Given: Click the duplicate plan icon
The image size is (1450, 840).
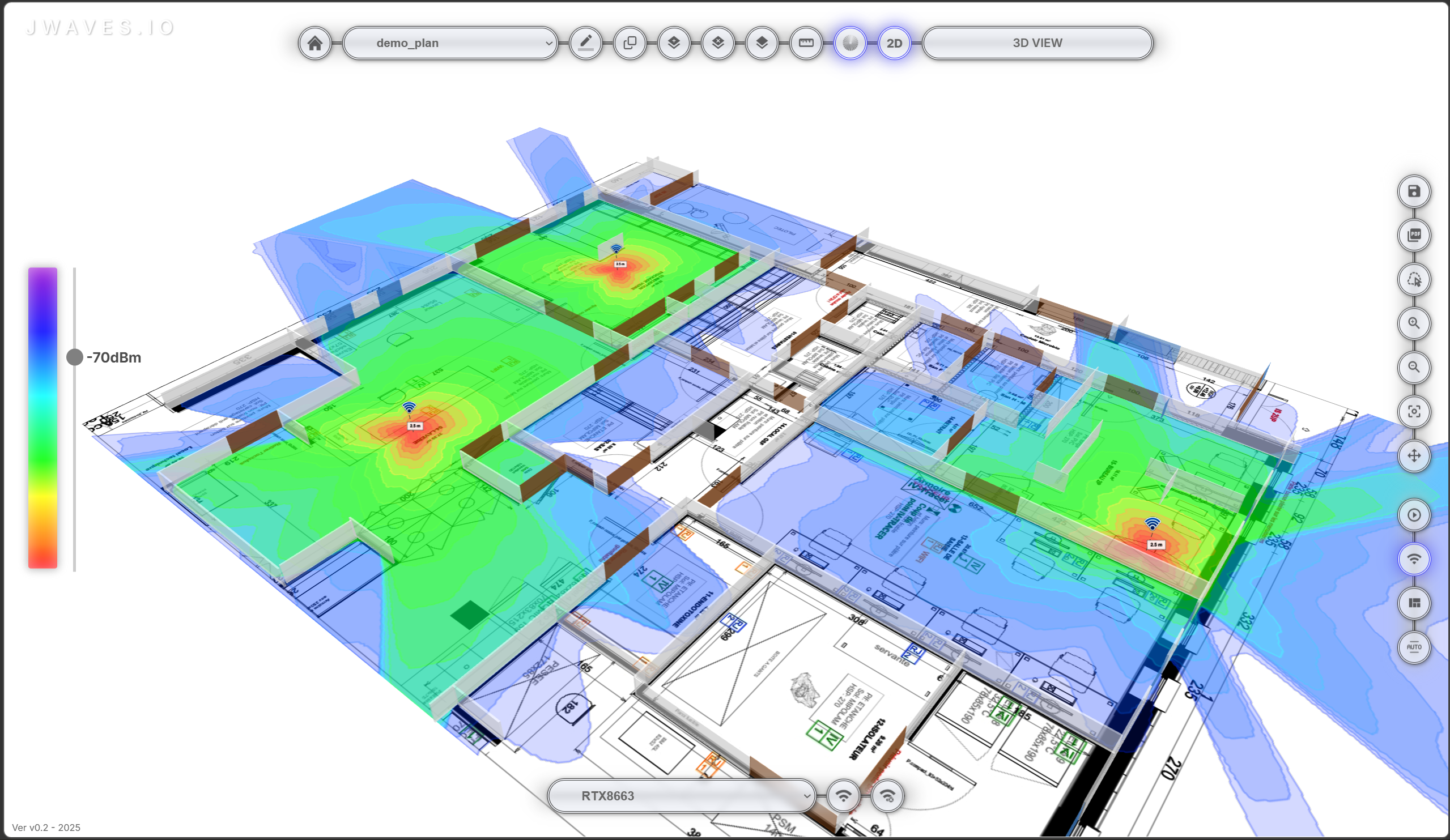Looking at the screenshot, I should (x=630, y=42).
